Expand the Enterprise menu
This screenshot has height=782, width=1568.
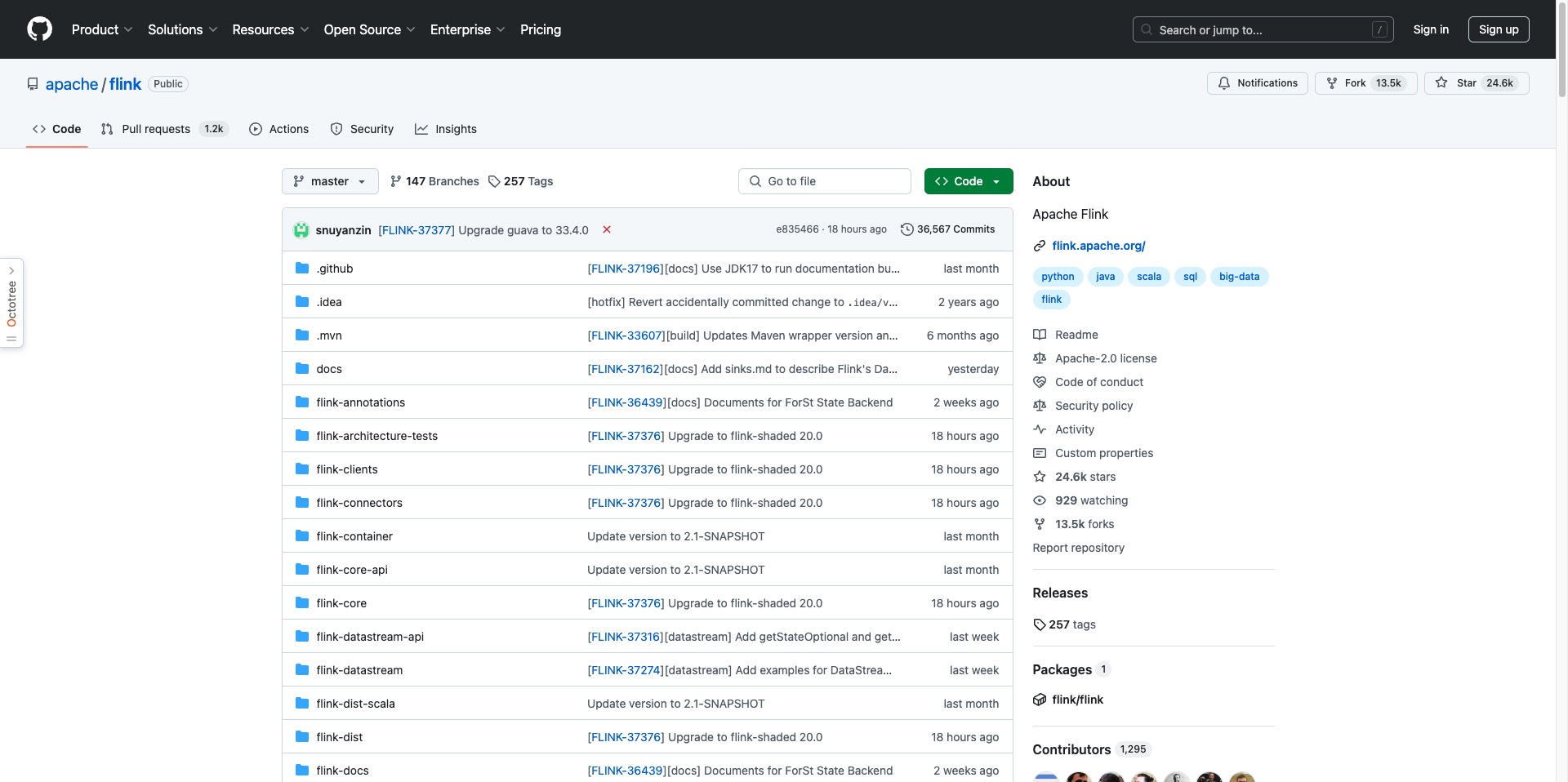pos(467,29)
